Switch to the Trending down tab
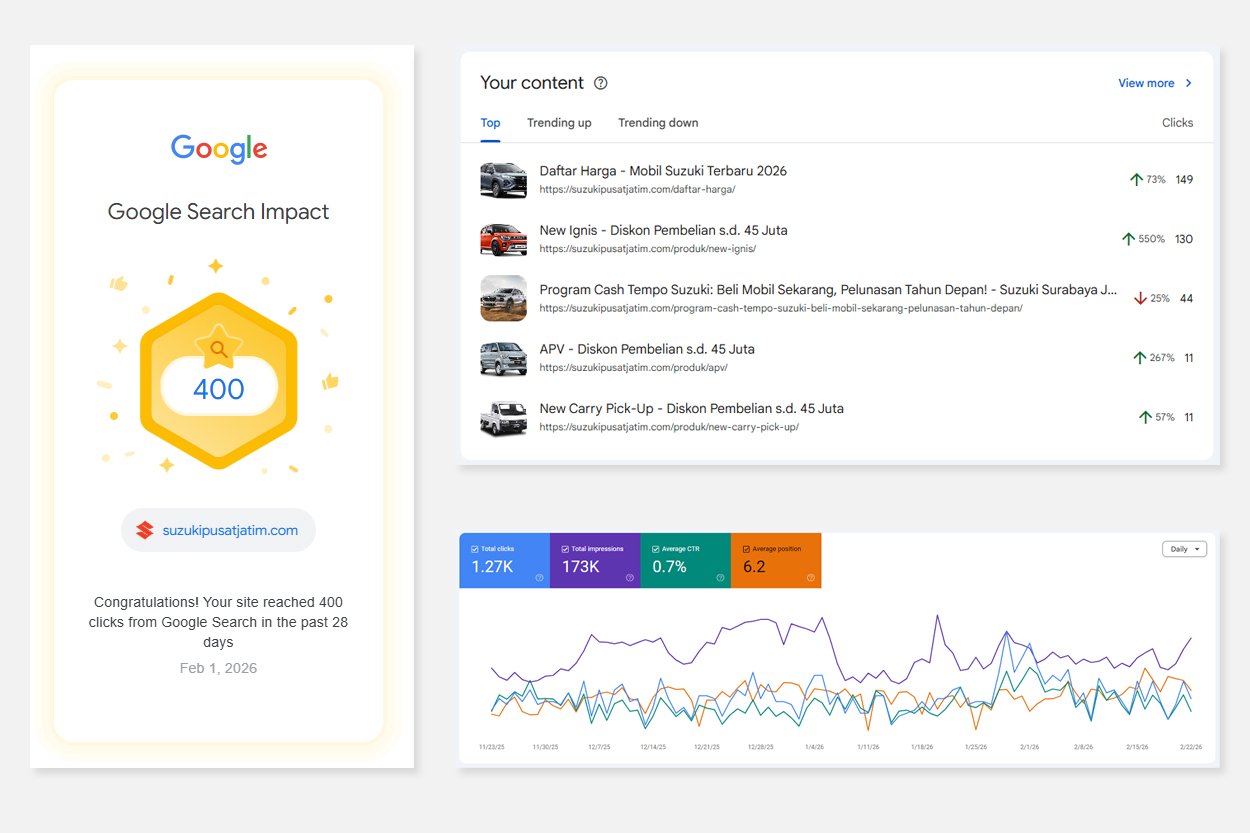 pos(658,123)
